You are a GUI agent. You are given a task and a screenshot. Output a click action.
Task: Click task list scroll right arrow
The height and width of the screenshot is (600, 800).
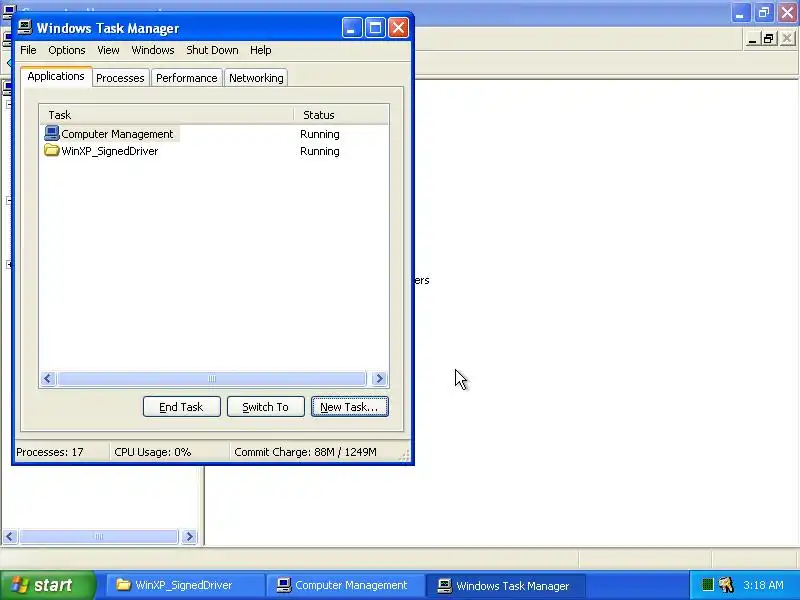(x=379, y=379)
